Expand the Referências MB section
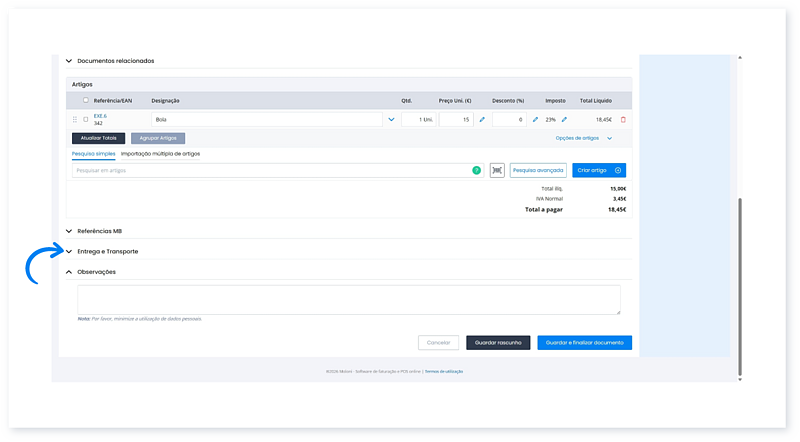The image size is (800, 442). click(x=69, y=231)
